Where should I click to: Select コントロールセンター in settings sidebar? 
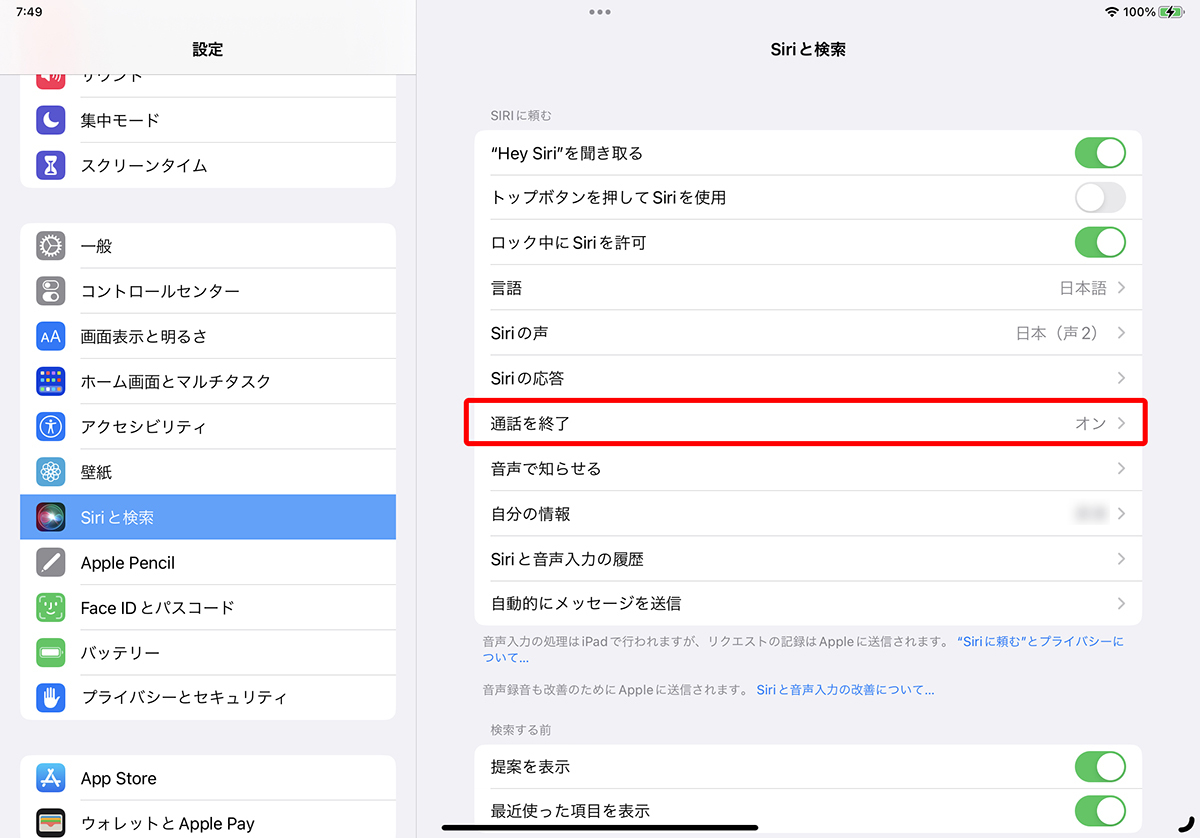pyautogui.click(x=208, y=291)
